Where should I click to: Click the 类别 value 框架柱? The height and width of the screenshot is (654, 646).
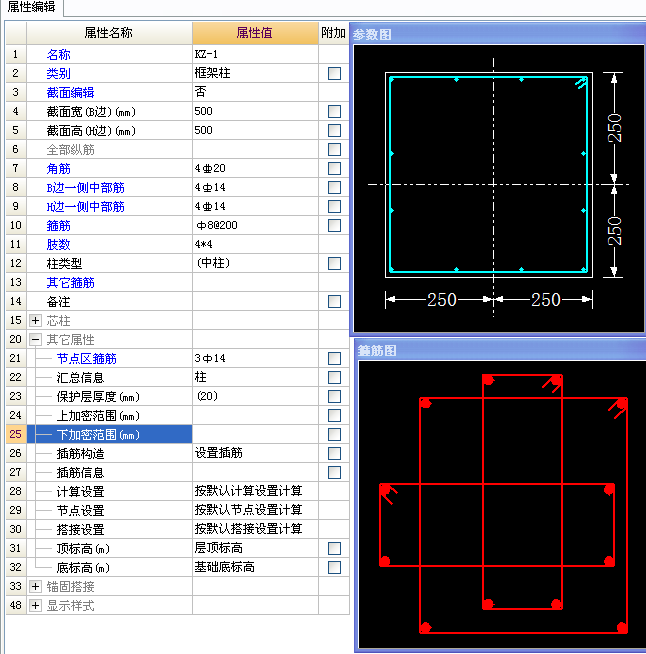(212, 73)
